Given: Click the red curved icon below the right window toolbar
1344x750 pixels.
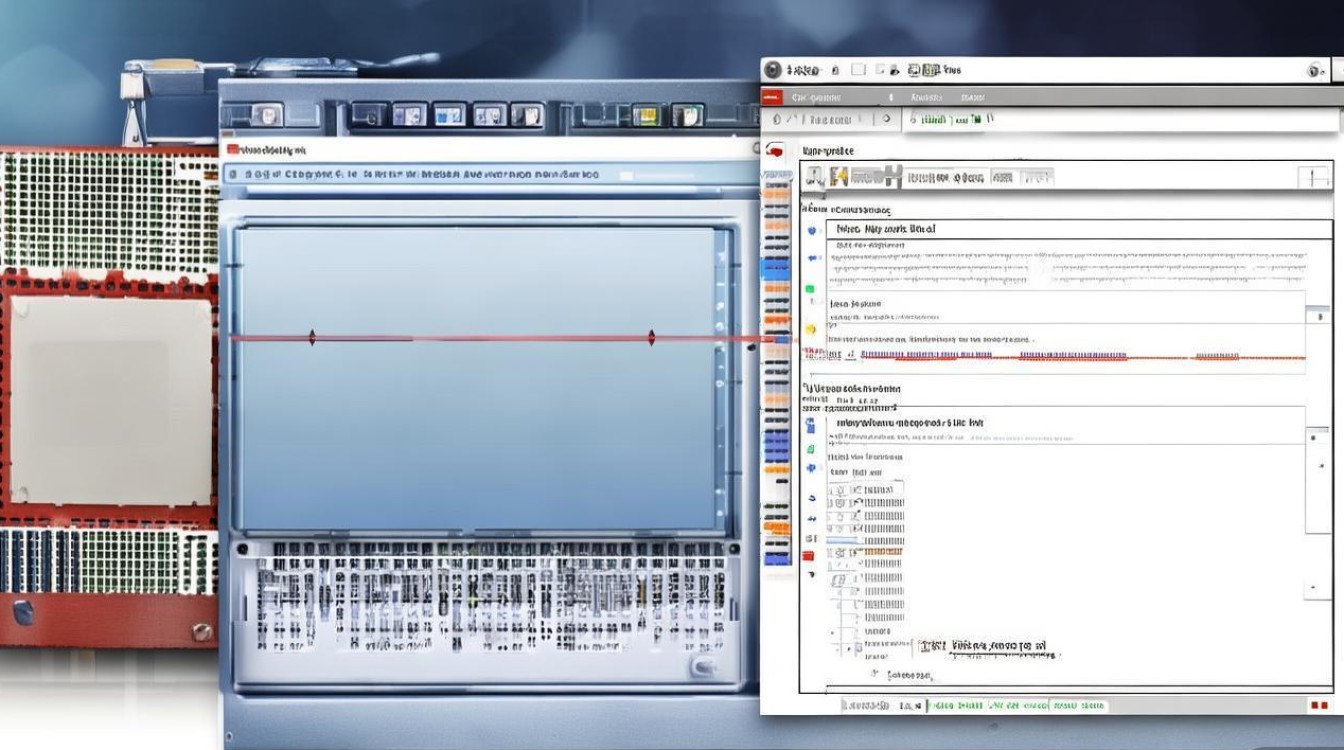Looking at the screenshot, I should [x=773, y=150].
